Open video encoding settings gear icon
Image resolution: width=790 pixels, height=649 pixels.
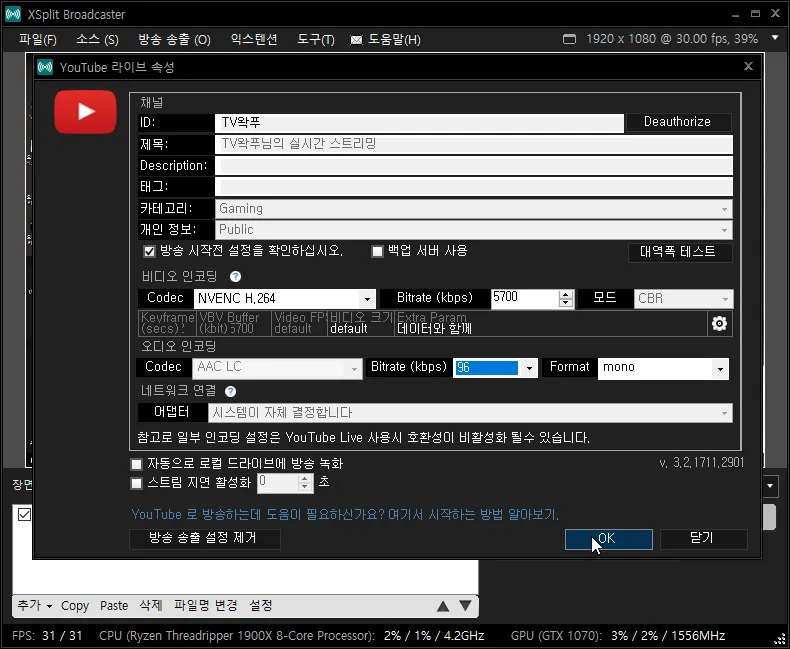pos(719,323)
